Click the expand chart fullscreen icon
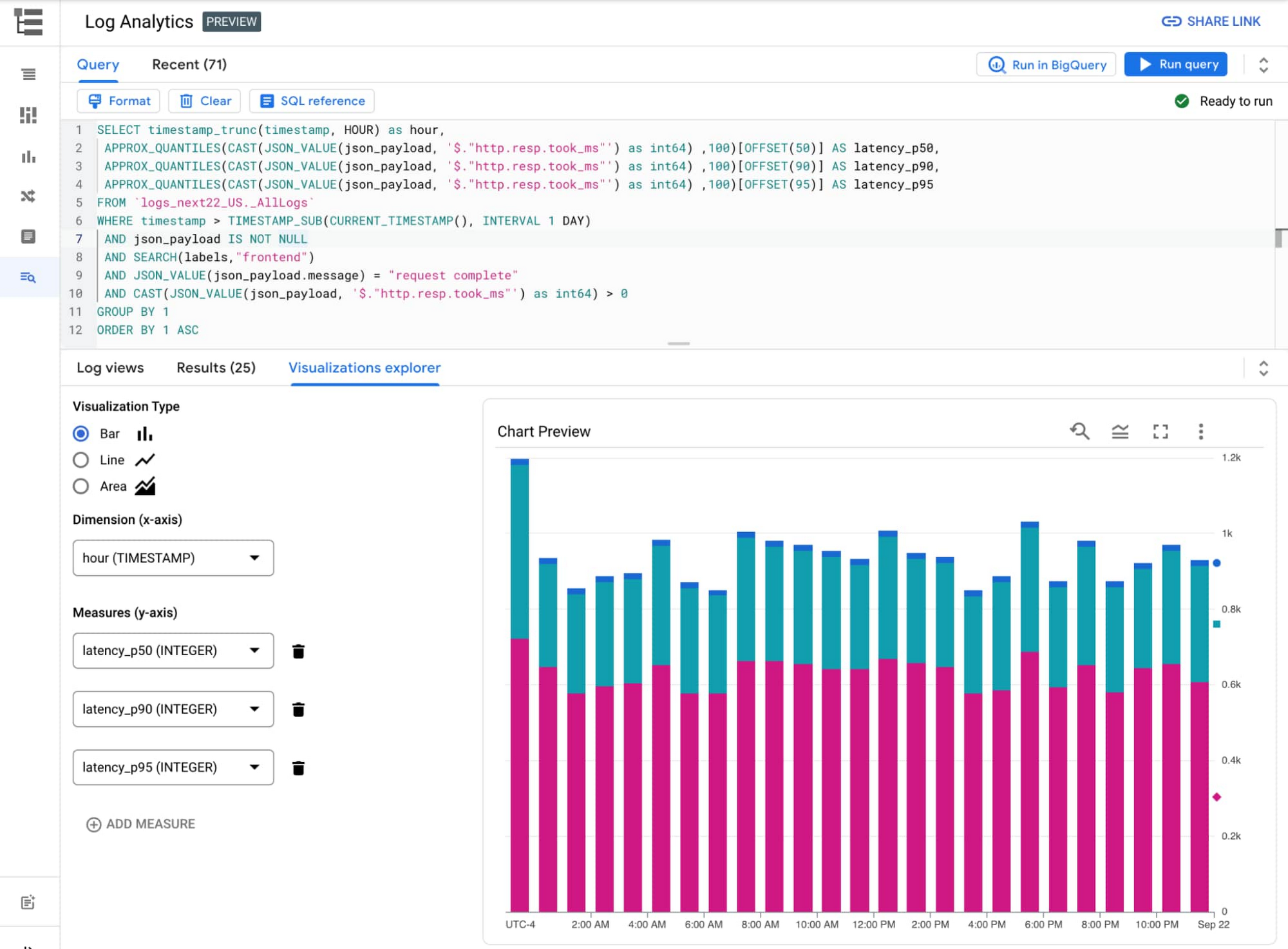This screenshot has width=1288, height=949. tap(1160, 431)
